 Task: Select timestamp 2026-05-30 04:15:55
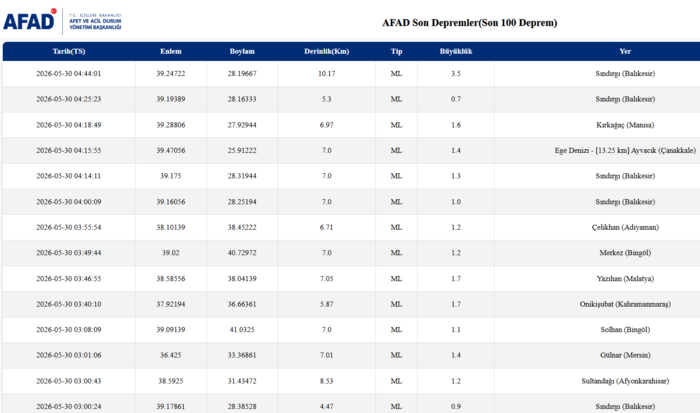point(69,150)
